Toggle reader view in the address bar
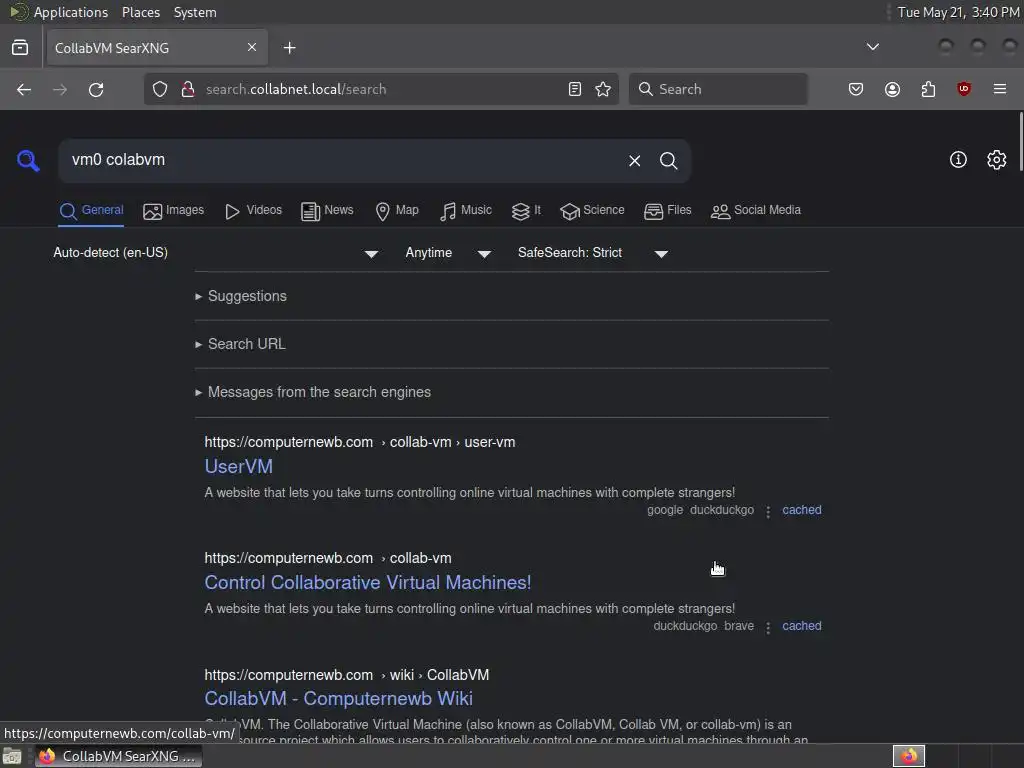Viewport: 1024px width, 768px height. point(575,89)
